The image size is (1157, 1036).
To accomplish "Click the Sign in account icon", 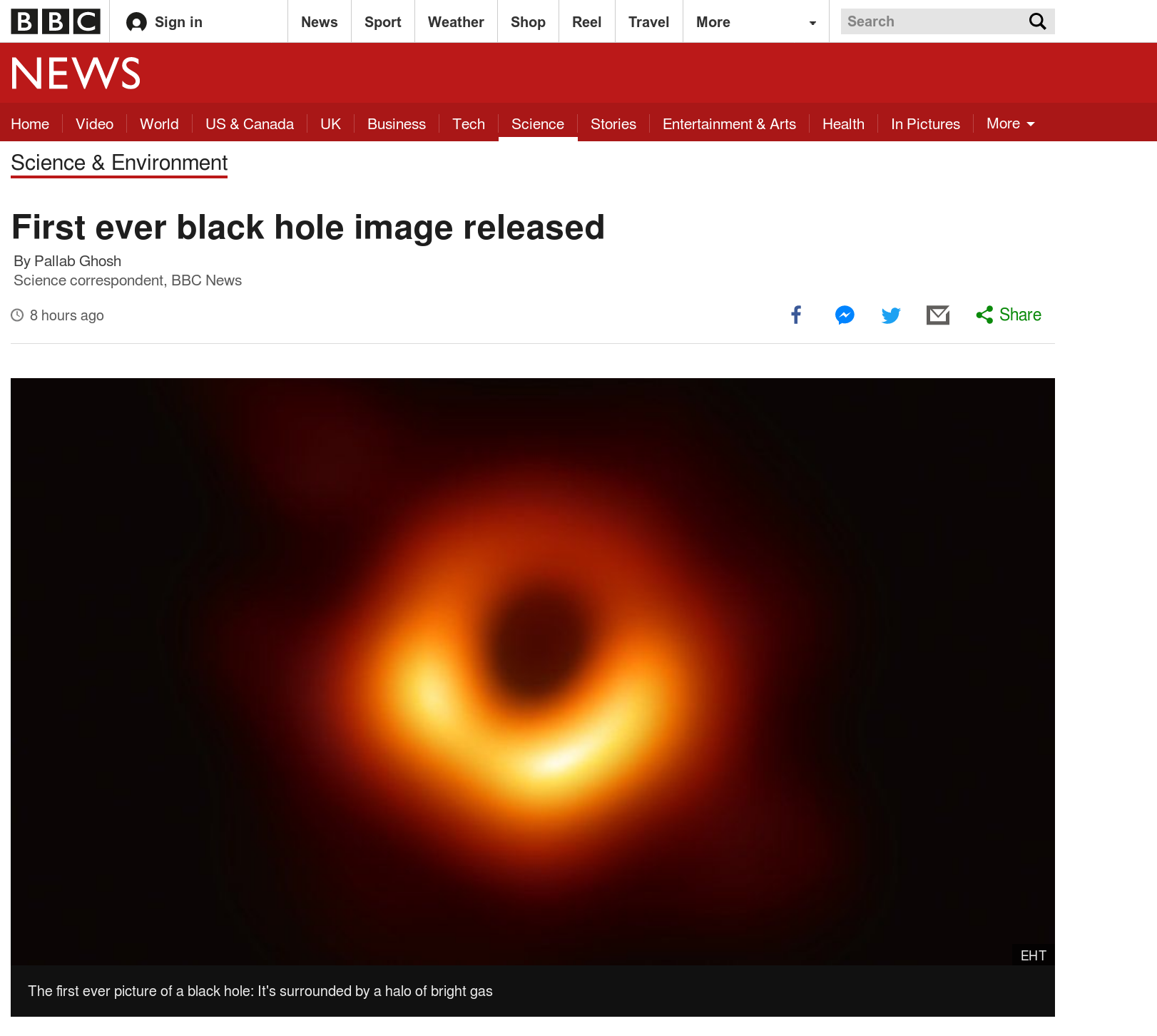I will coord(136,22).
